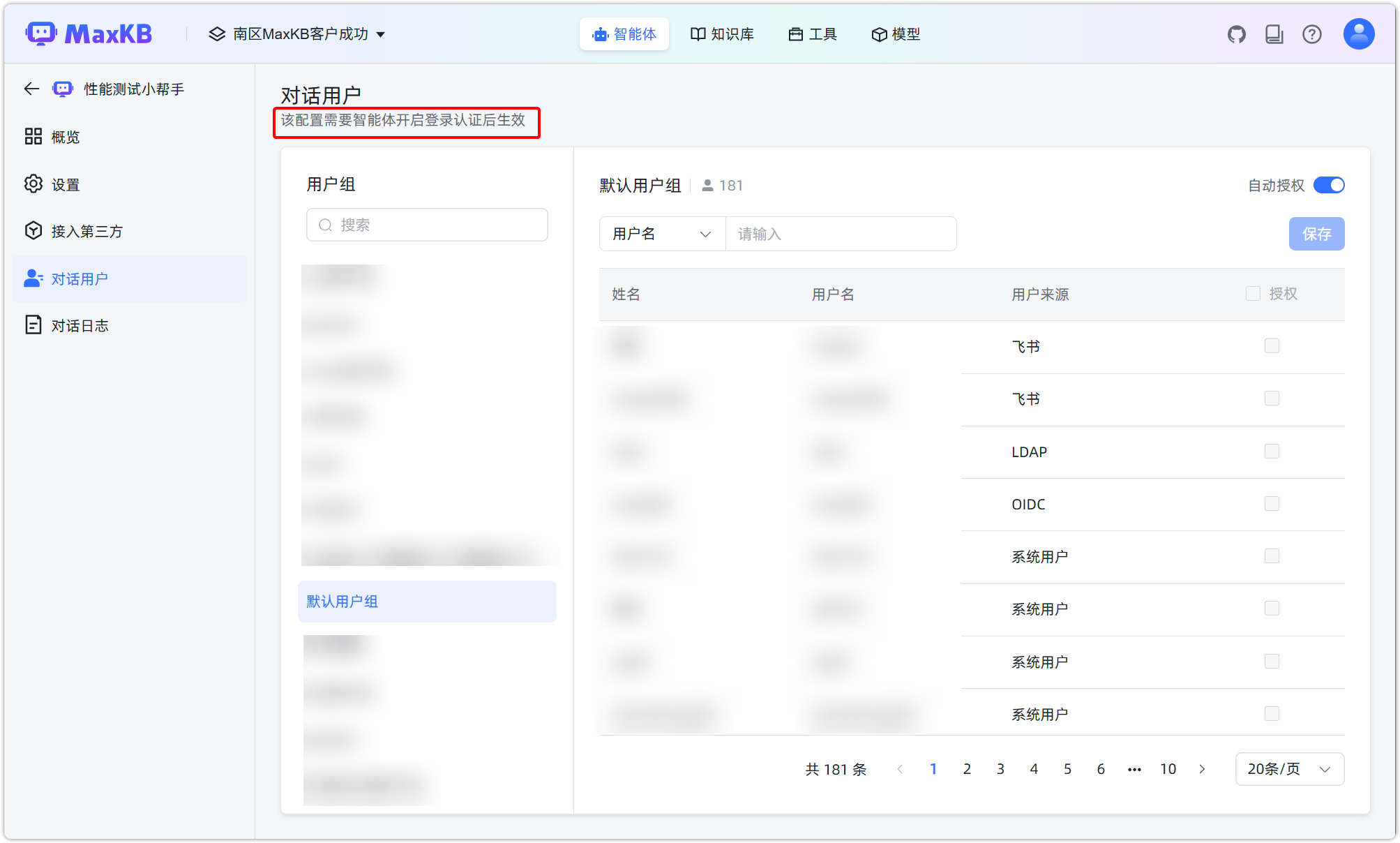
Task: Click the back arrow beside 性能测试小帮手
Action: pos(31,89)
